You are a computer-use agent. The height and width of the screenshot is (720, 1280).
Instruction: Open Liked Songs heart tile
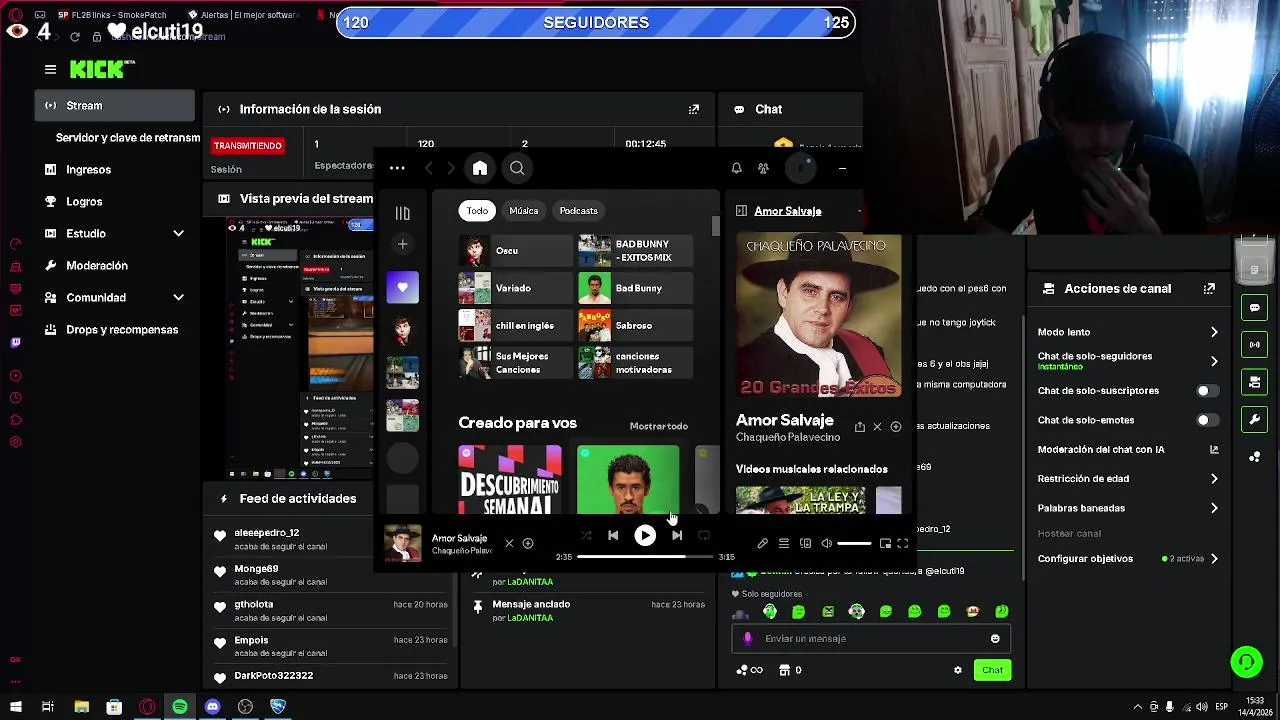pyautogui.click(x=403, y=287)
